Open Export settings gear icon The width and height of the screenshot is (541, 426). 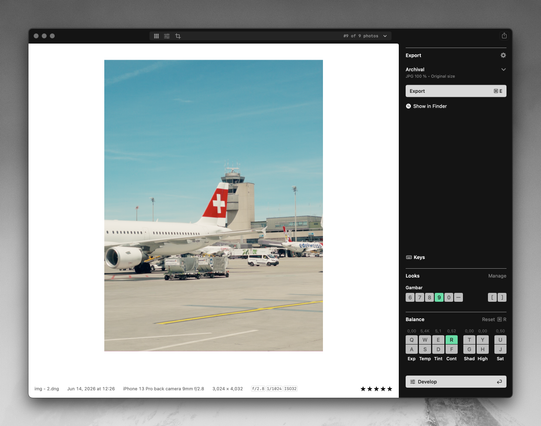503,55
